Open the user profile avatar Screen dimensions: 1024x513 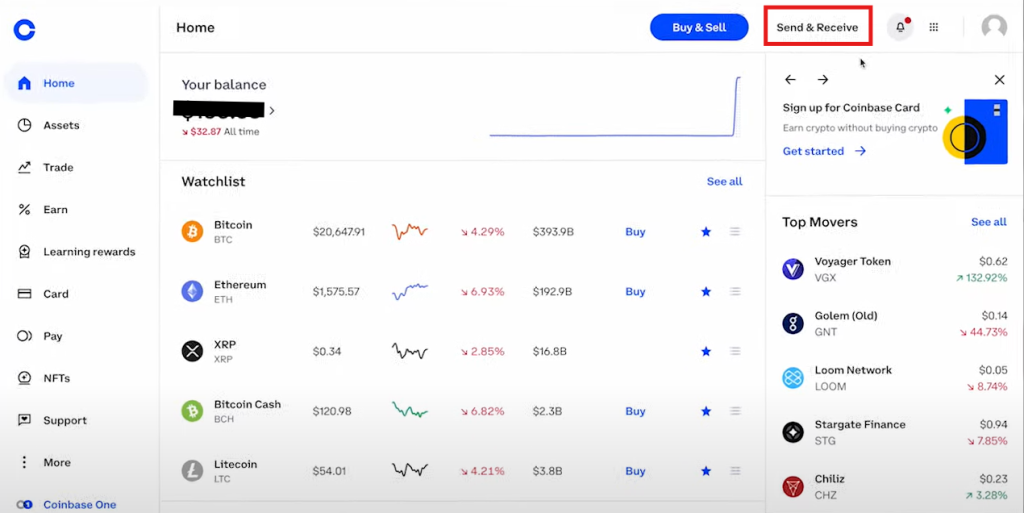click(x=994, y=27)
